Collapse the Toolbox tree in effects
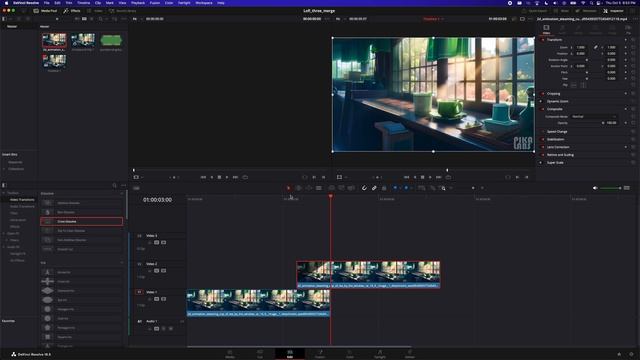This screenshot has width=640, height=360. (x=4, y=193)
